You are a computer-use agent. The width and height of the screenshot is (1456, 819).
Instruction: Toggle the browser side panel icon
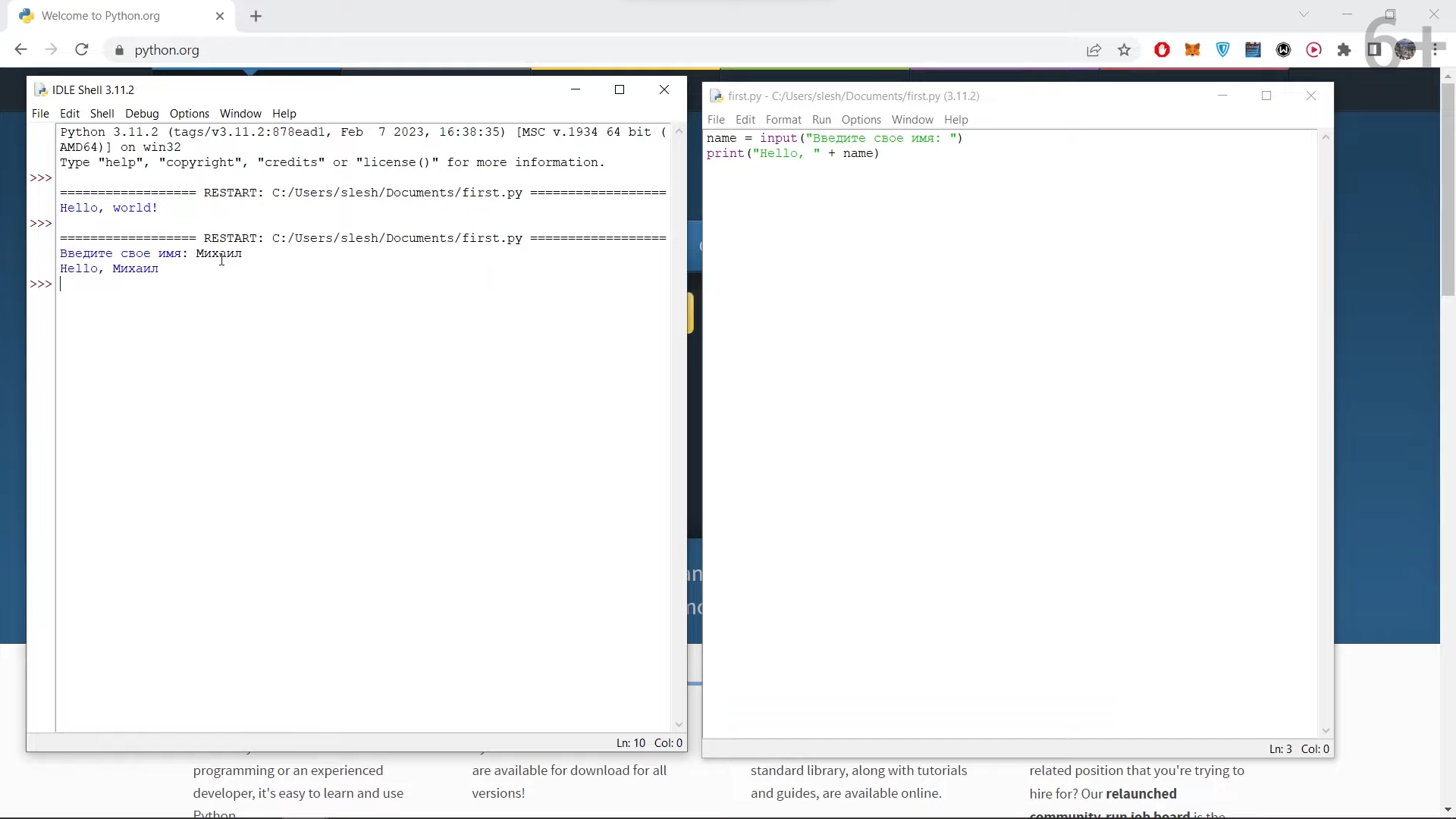tap(1374, 50)
